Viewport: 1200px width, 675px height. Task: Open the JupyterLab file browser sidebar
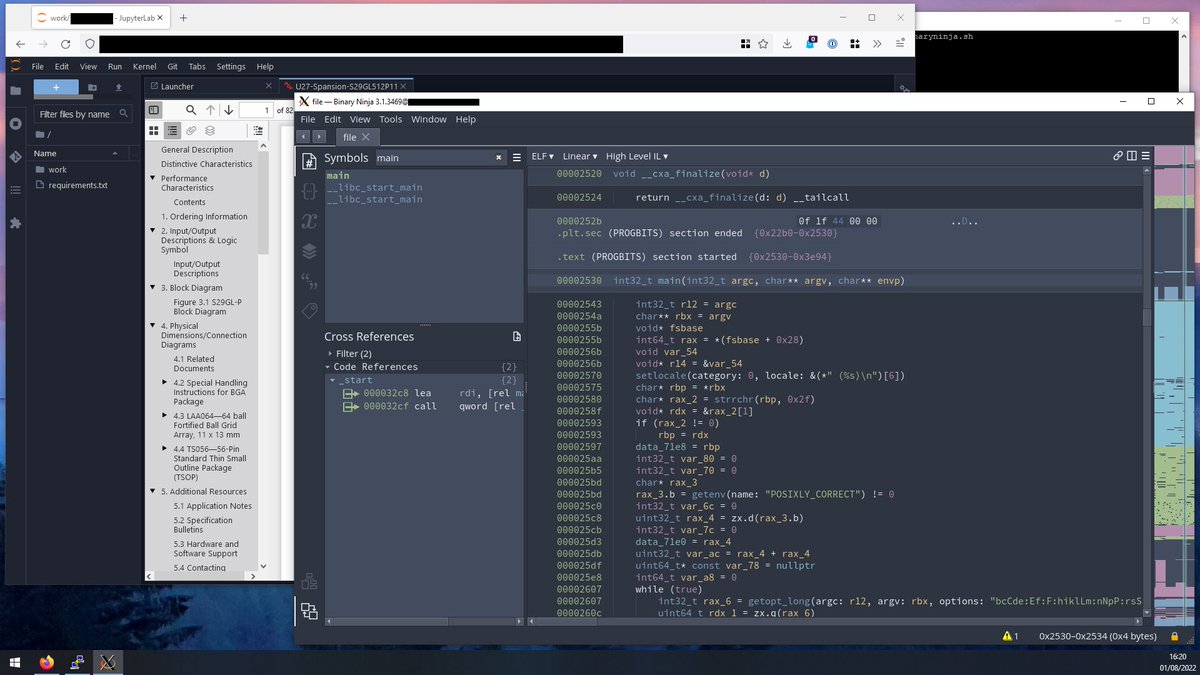(15, 90)
